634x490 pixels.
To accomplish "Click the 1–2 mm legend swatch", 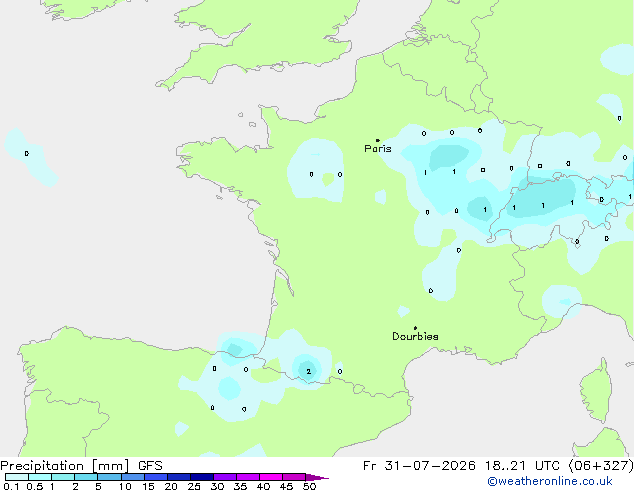I will pos(63,477).
